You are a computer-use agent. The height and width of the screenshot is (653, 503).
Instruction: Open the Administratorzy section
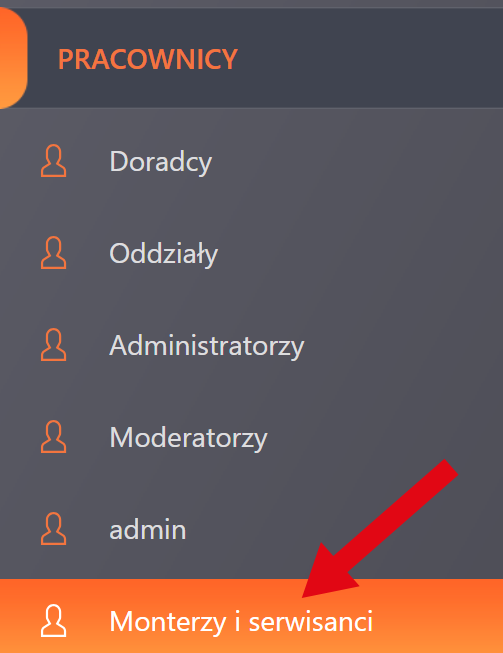tap(207, 346)
